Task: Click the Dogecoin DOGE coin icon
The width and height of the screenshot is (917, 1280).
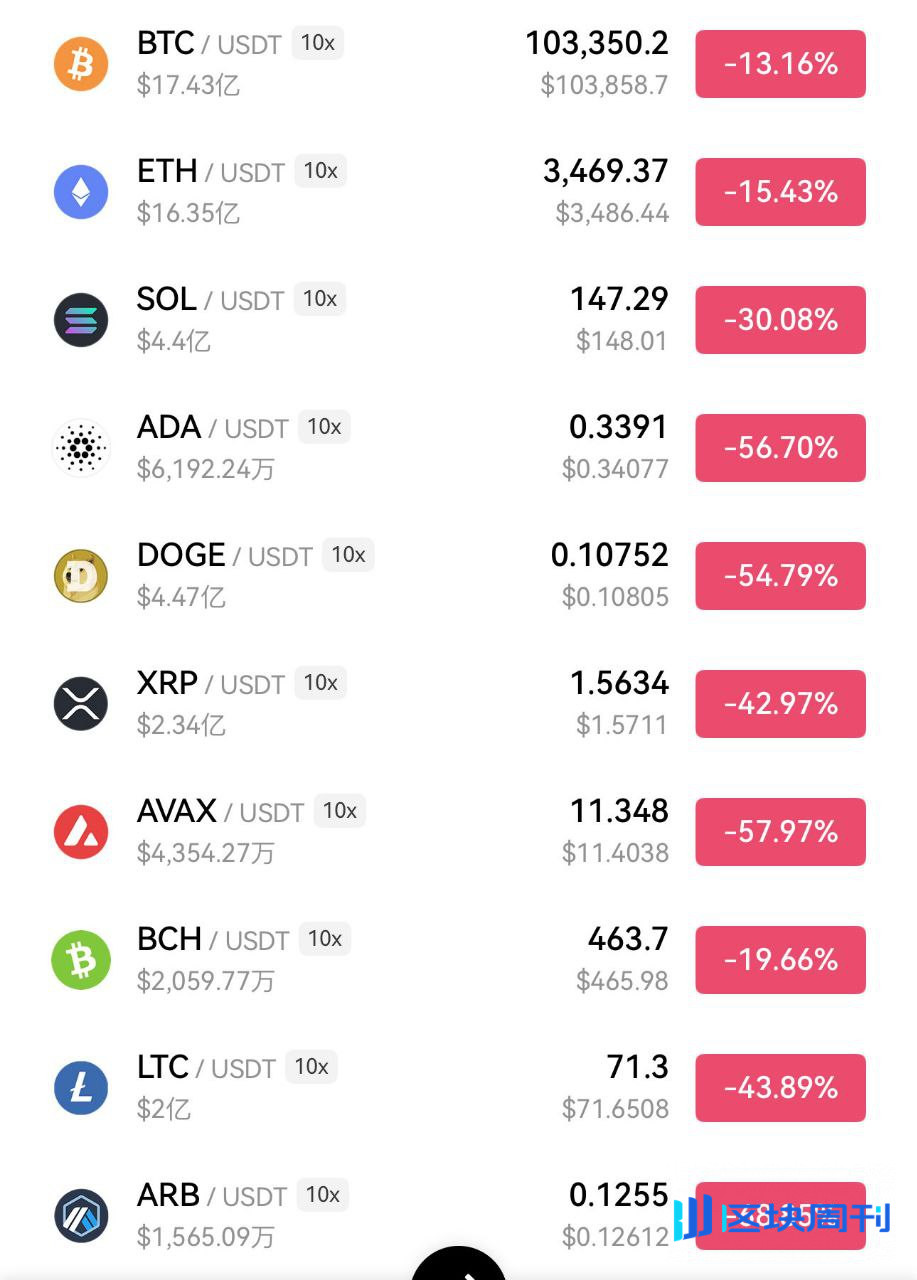Action: pyautogui.click(x=81, y=576)
